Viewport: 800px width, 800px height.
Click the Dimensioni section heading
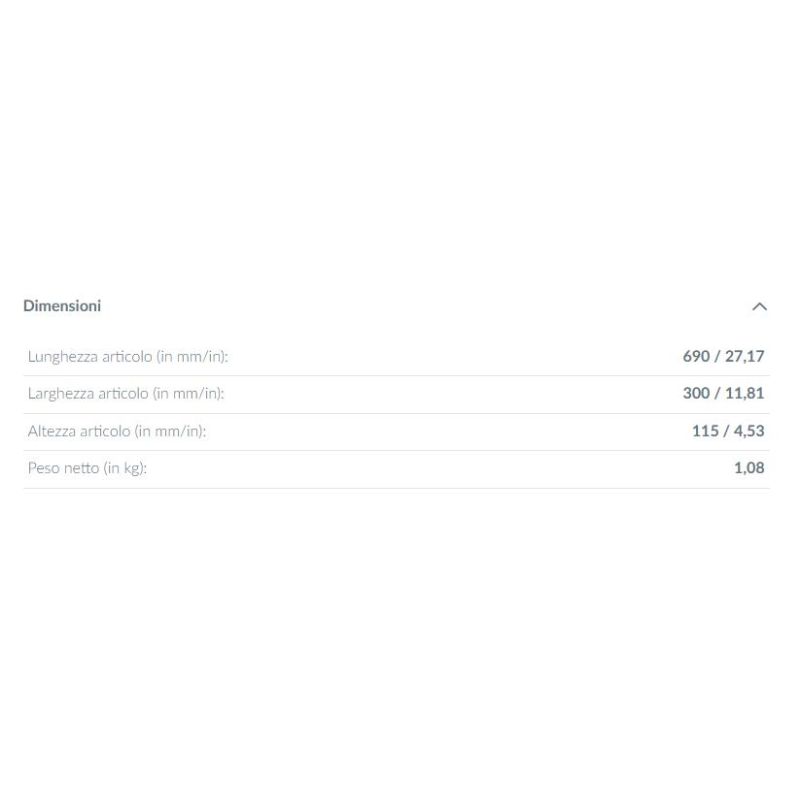62,306
